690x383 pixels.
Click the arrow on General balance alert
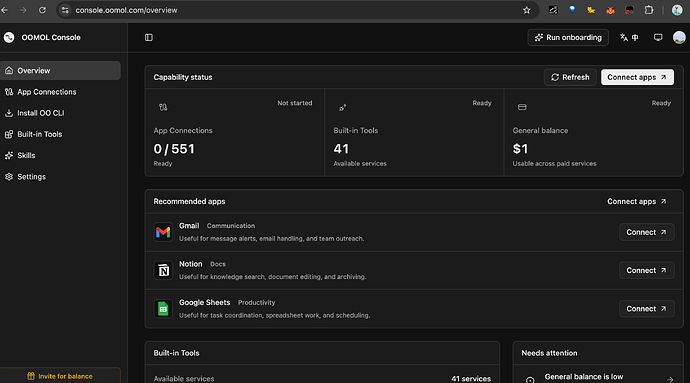(670, 379)
